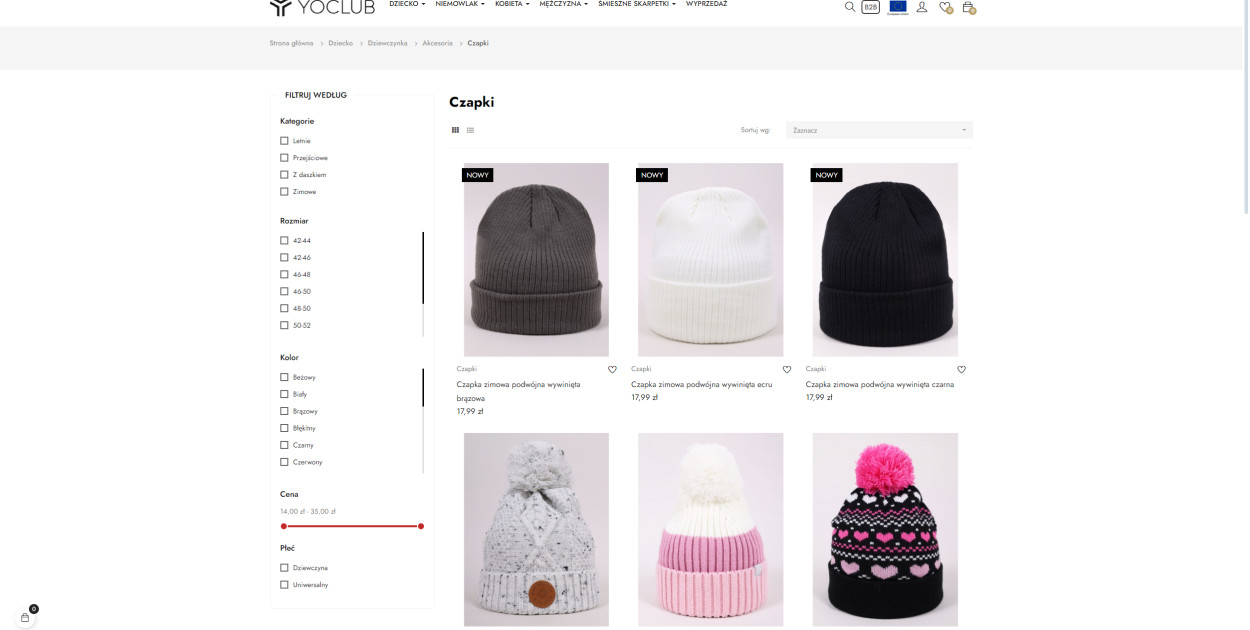Viewport: 1250px width, 630px height.
Task: Add brown beanie to wishlist via heart
Action: [612, 369]
